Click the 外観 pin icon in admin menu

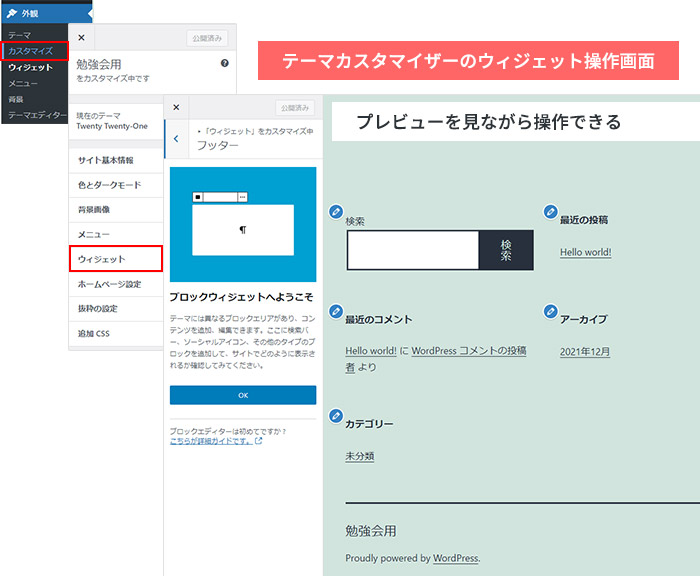[x=12, y=13]
